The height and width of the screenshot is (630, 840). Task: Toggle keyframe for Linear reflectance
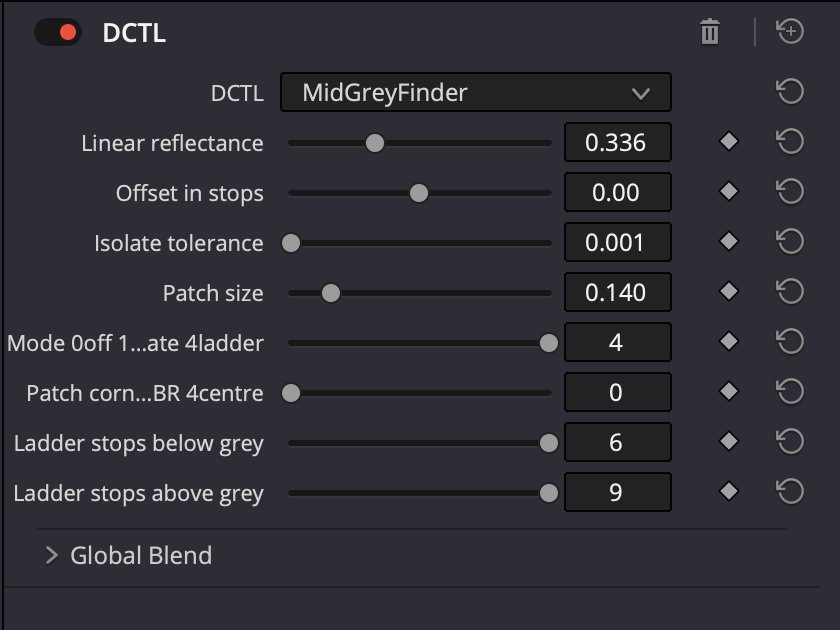729,142
